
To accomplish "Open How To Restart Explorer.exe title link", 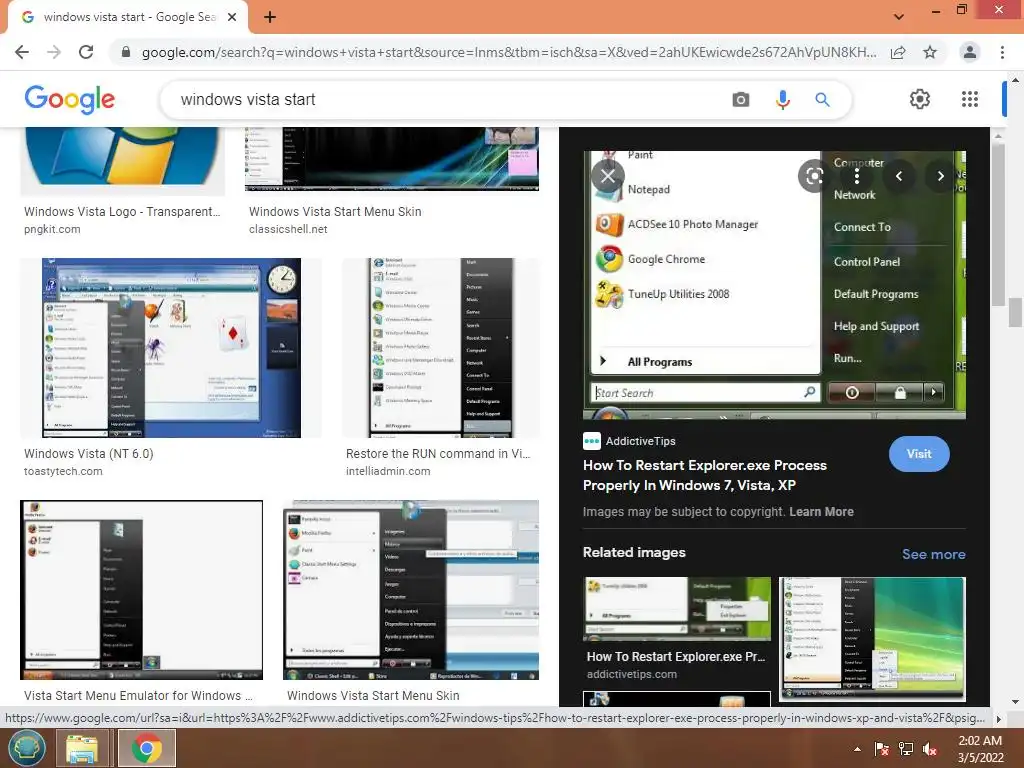I will pos(705,475).
